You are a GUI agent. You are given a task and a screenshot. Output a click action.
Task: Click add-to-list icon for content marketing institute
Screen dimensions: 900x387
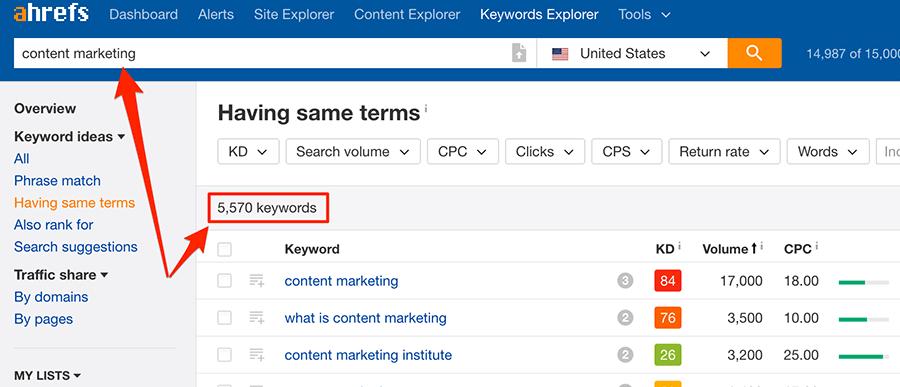coord(257,355)
